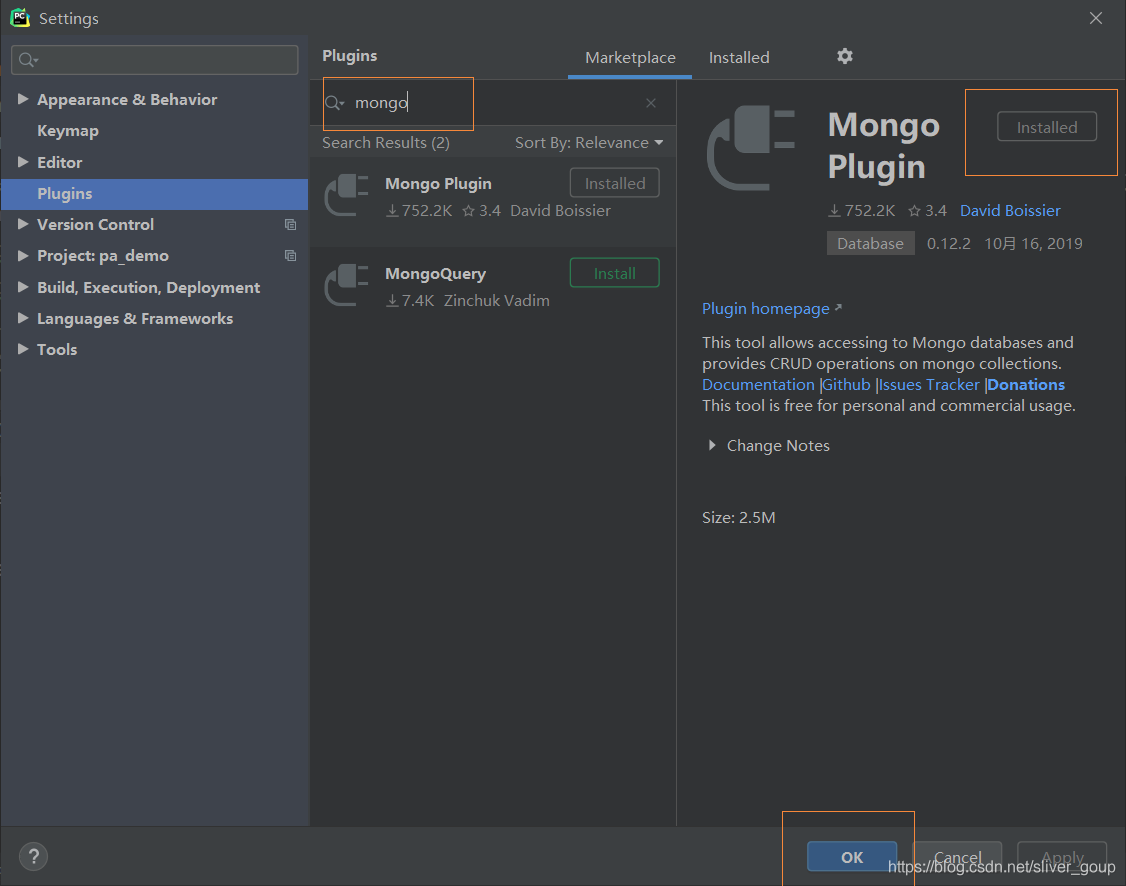This screenshot has height=886, width=1126.
Task: Click the magnifier icon in plugin search box
Action: tap(334, 102)
